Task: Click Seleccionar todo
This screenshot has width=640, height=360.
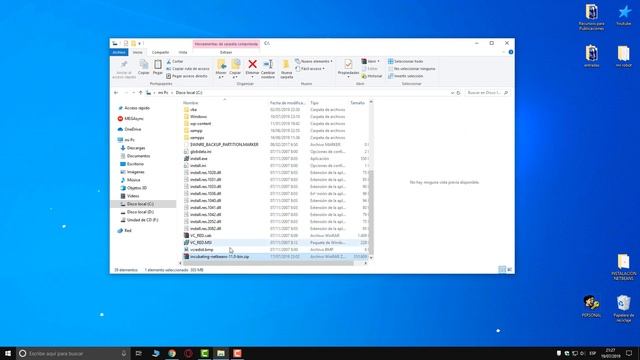Action: tap(405, 61)
